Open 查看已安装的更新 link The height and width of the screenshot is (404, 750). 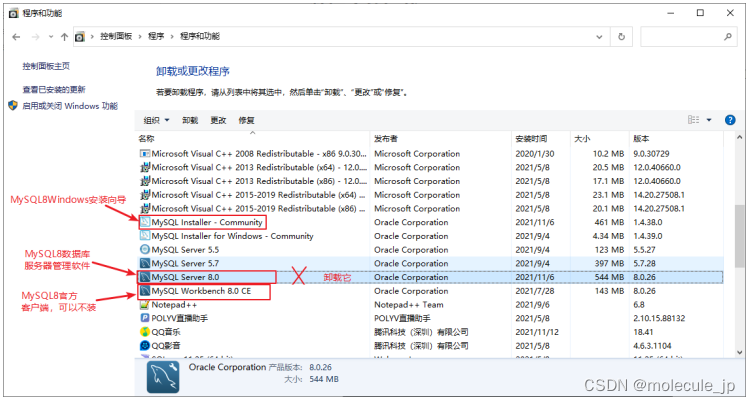click(54, 89)
